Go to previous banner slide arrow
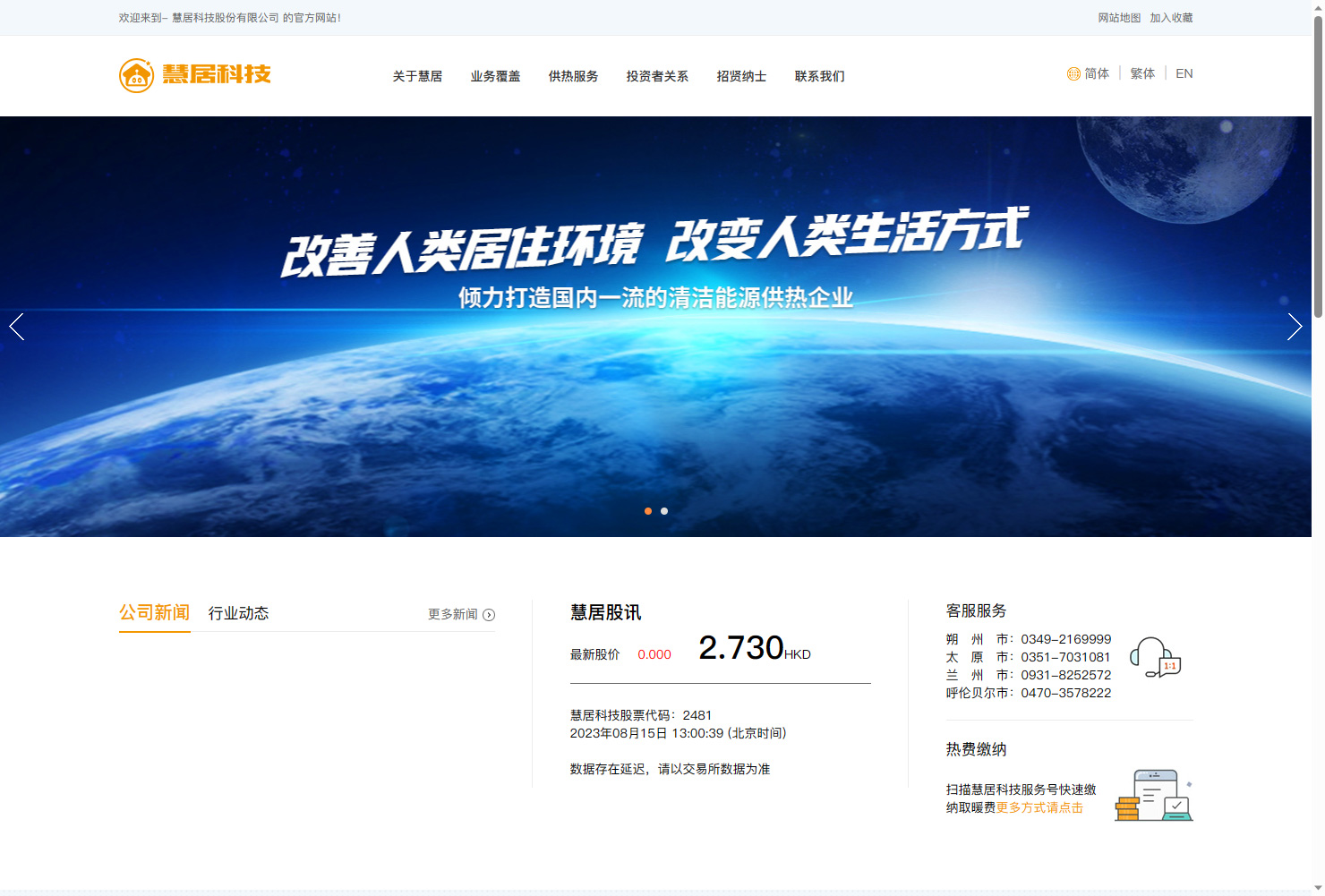The width and height of the screenshot is (1325, 896). tap(17, 327)
